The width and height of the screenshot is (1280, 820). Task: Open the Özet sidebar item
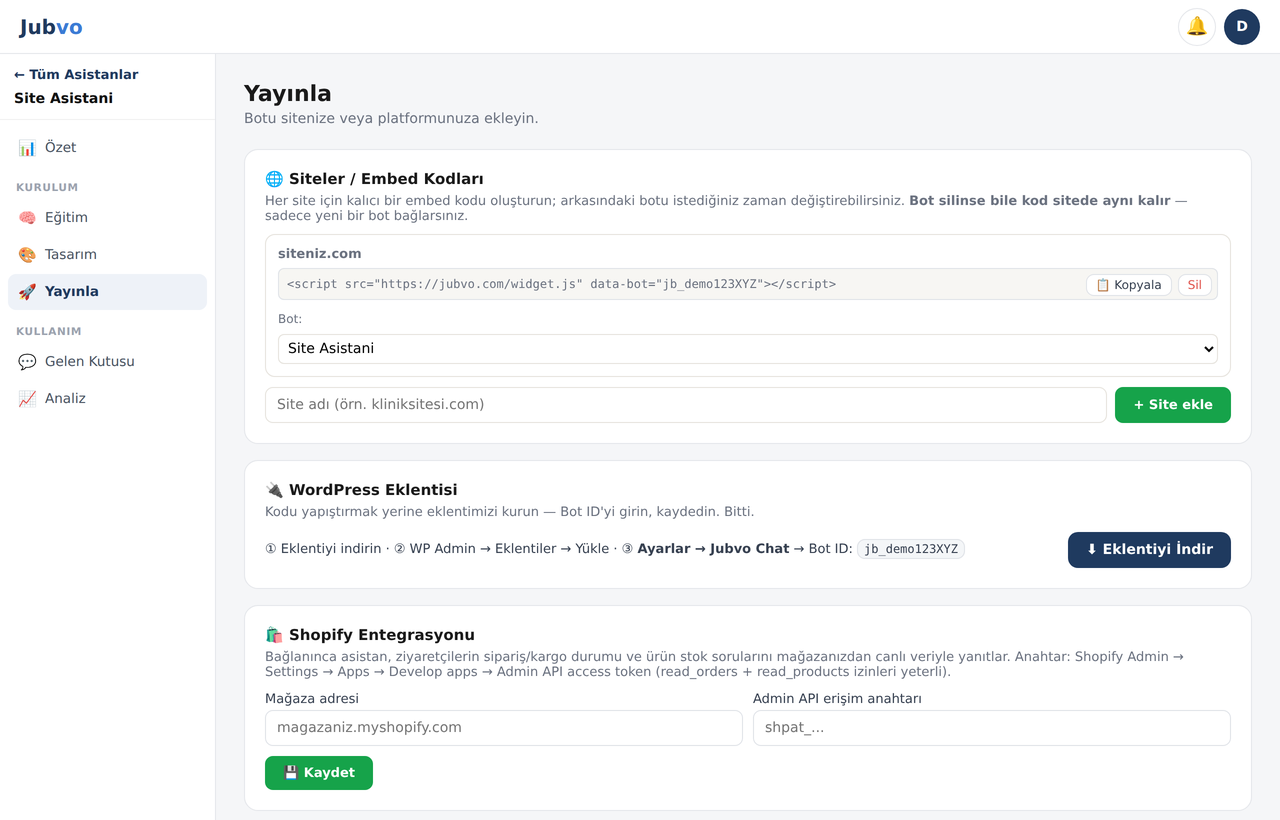[107, 147]
